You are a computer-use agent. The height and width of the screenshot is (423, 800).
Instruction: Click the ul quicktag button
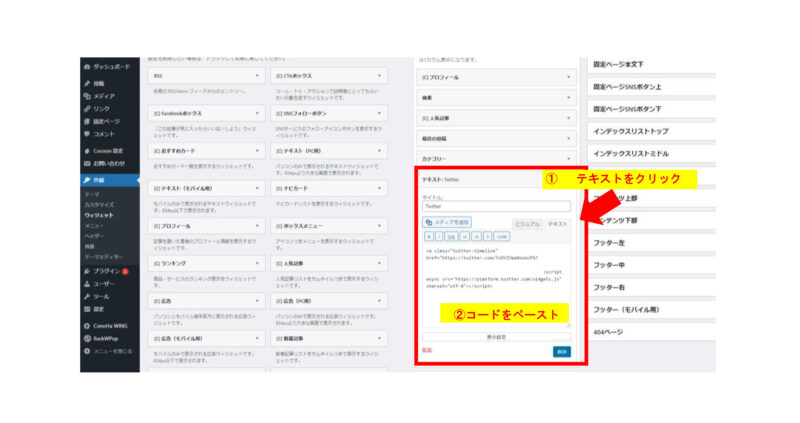(x=465, y=236)
